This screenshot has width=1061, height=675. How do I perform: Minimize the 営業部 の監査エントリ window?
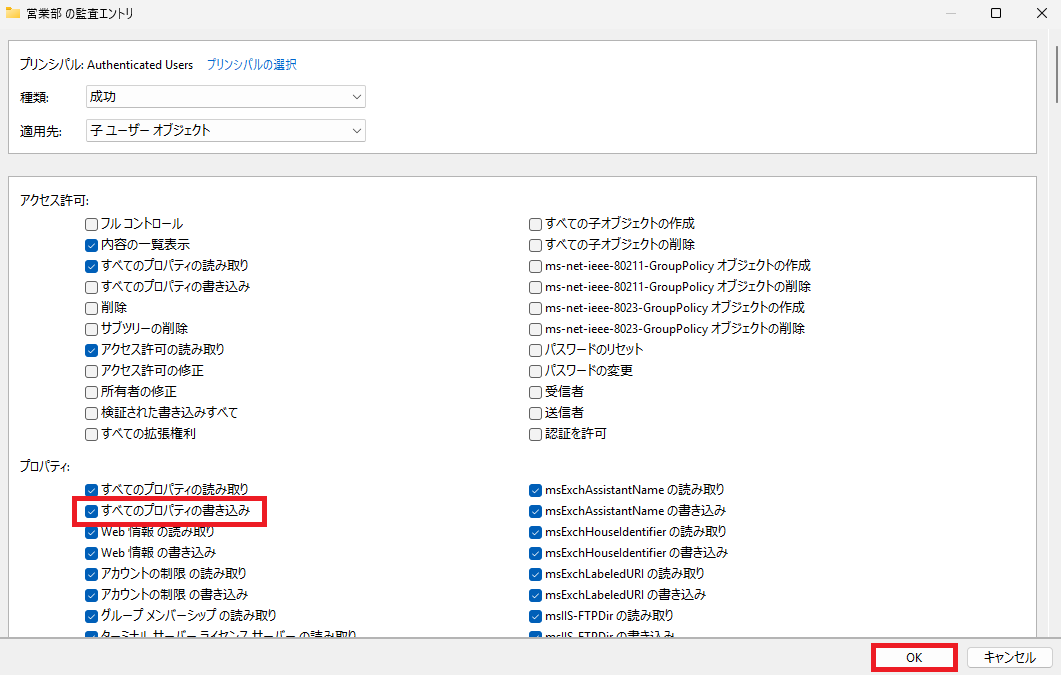pyautogui.click(x=951, y=13)
